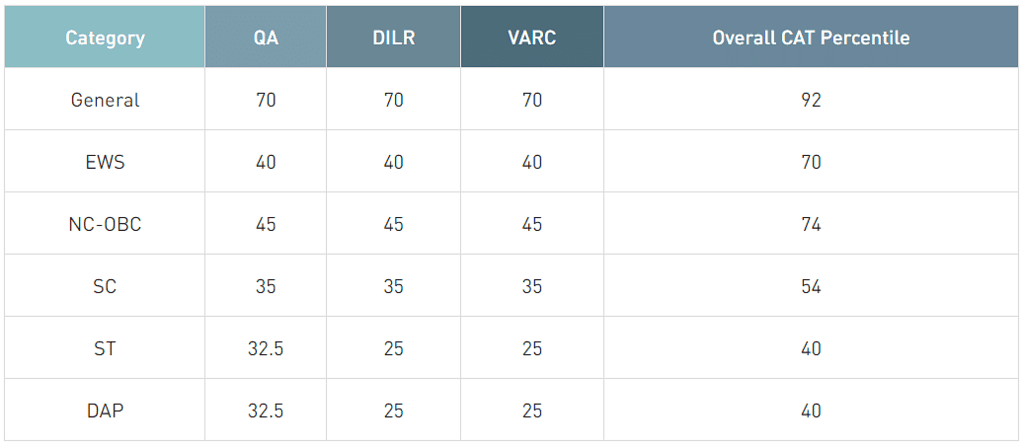1024x448 pixels.
Task: Click the DILR column header
Action: pyautogui.click(x=393, y=38)
